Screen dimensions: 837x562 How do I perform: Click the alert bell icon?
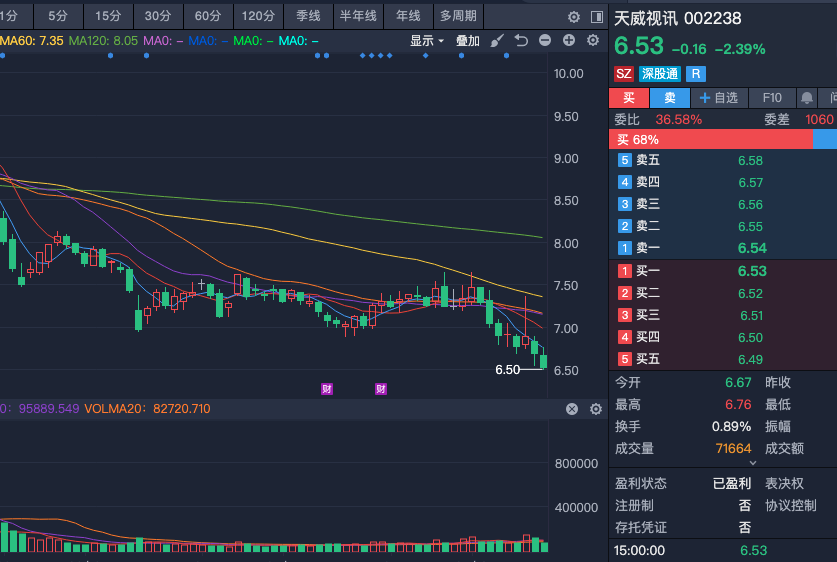(807, 98)
